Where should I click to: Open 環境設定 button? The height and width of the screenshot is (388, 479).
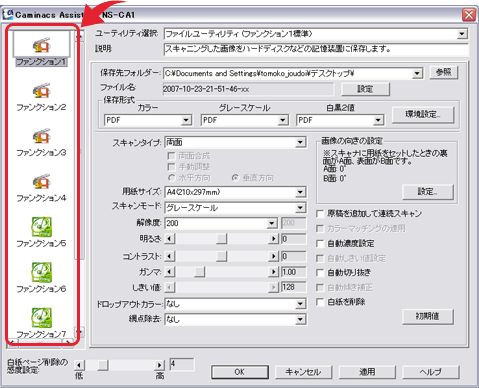tap(423, 115)
